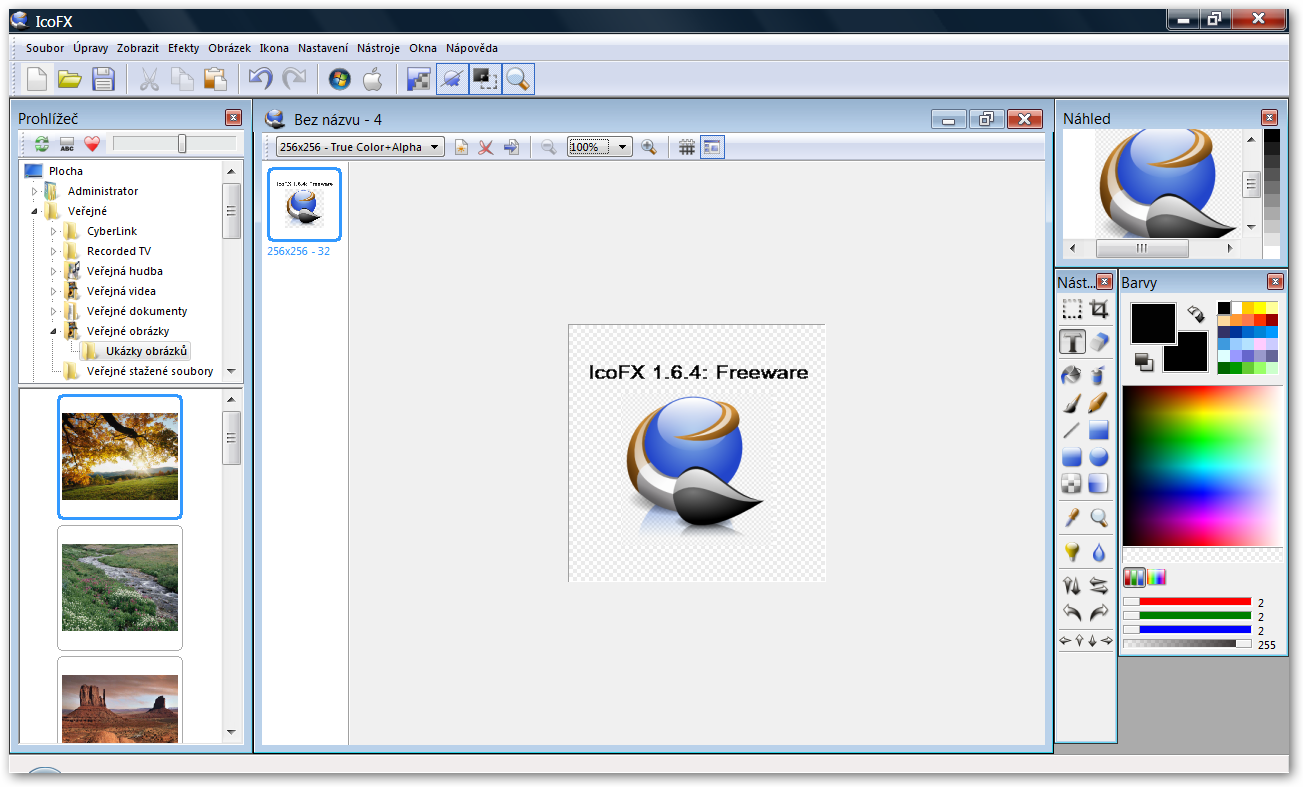Image resolution: width=1303 pixels, height=787 pixels.
Task: Open the Soubor menu
Action: 45,48
